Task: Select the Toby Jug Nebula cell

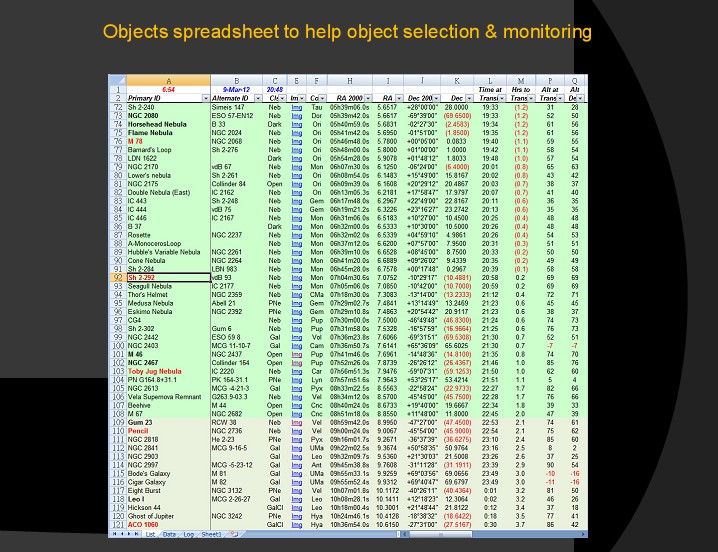Action: pyautogui.click(x=168, y=371)
